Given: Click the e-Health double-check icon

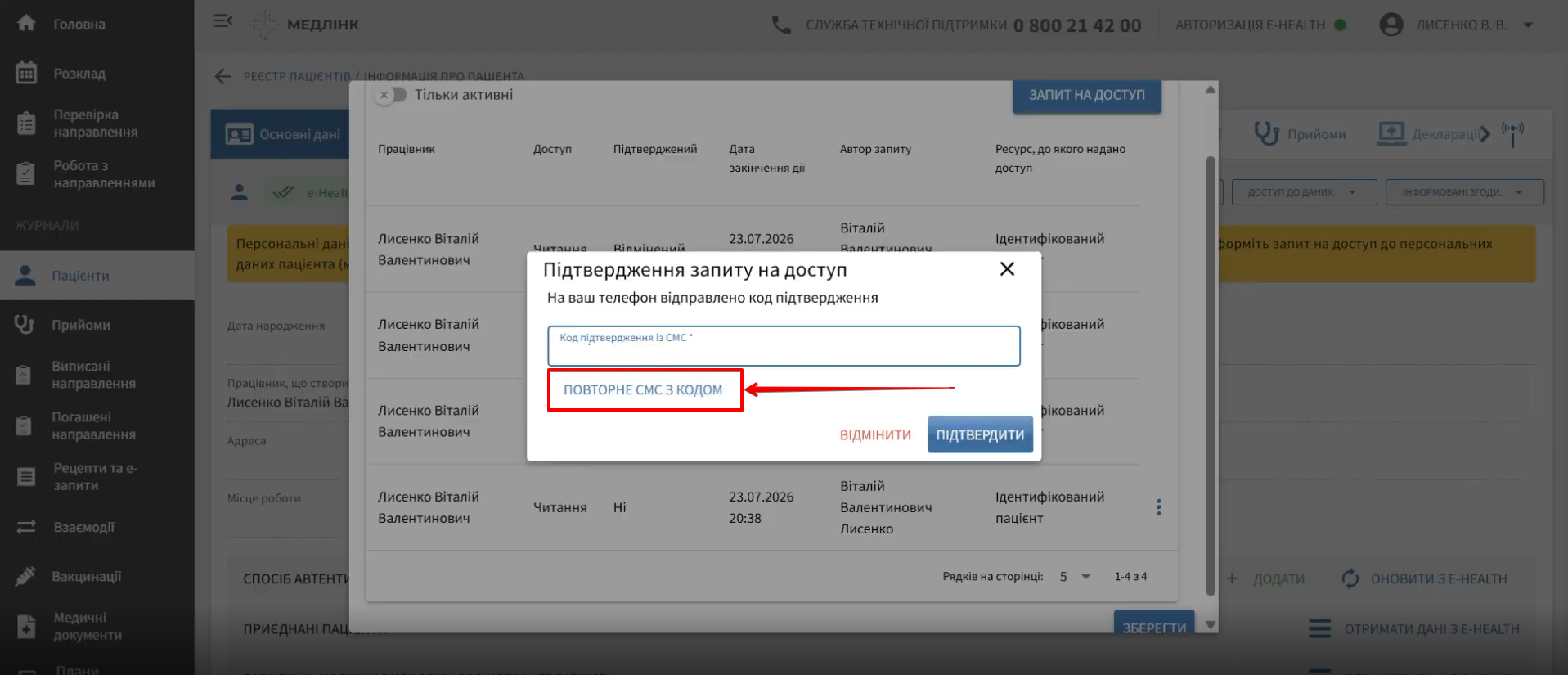Looking at the screenshot, I should [x=284, y=192].
